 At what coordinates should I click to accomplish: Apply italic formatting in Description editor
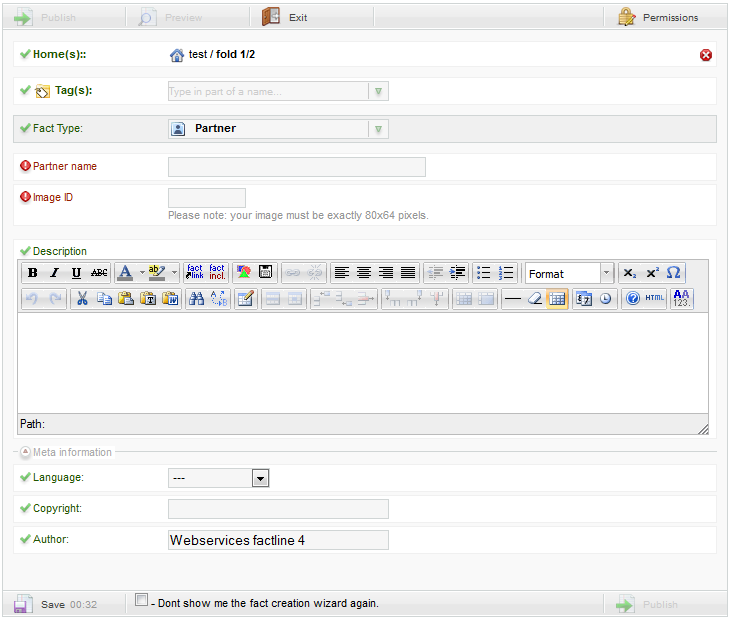click(x=55, y=273)
